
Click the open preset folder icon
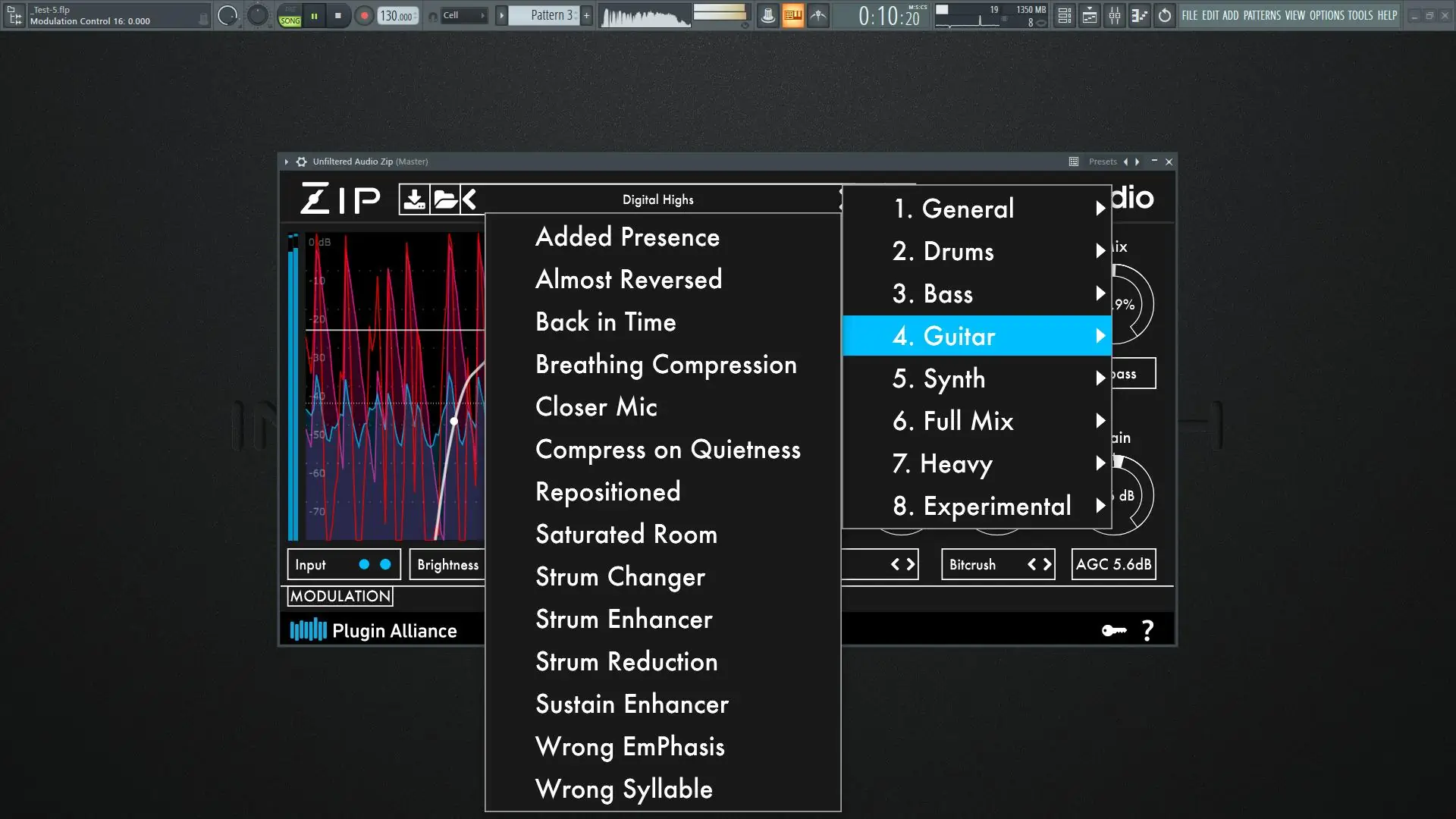[x=445, y=199]
